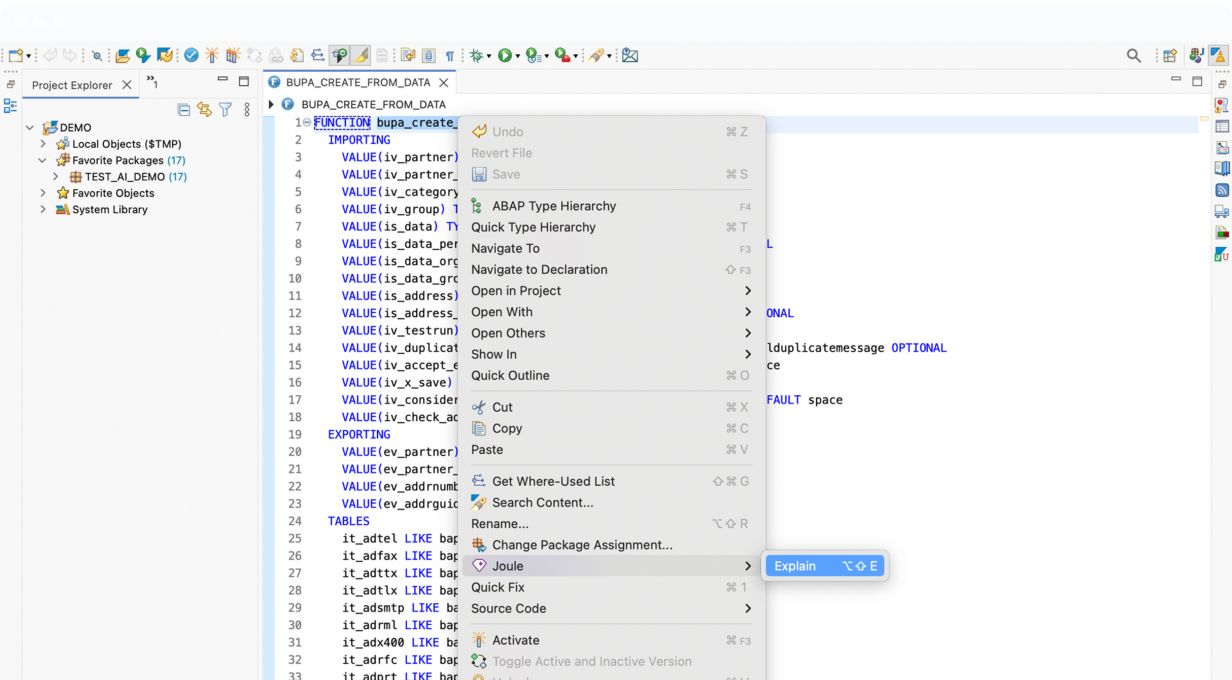Toggle Link with Editor in Project Explorer
Screen dimensions: 1232x680
point(204,110)
